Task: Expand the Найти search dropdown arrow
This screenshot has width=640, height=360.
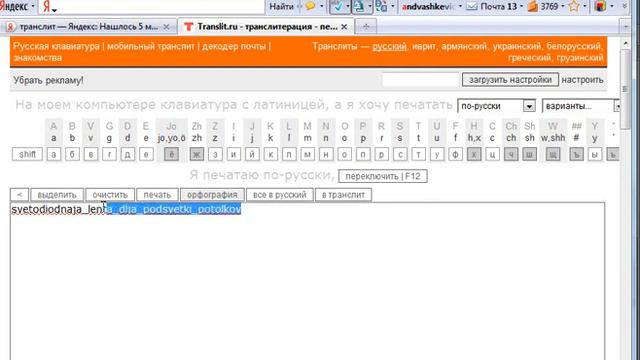Action: click(x=299, y=6)
